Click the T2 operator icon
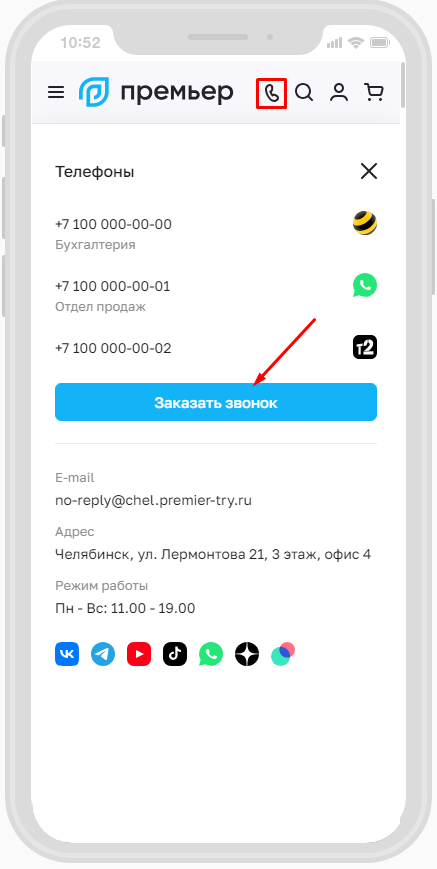The image size is (437, 869). coord(365,347)
